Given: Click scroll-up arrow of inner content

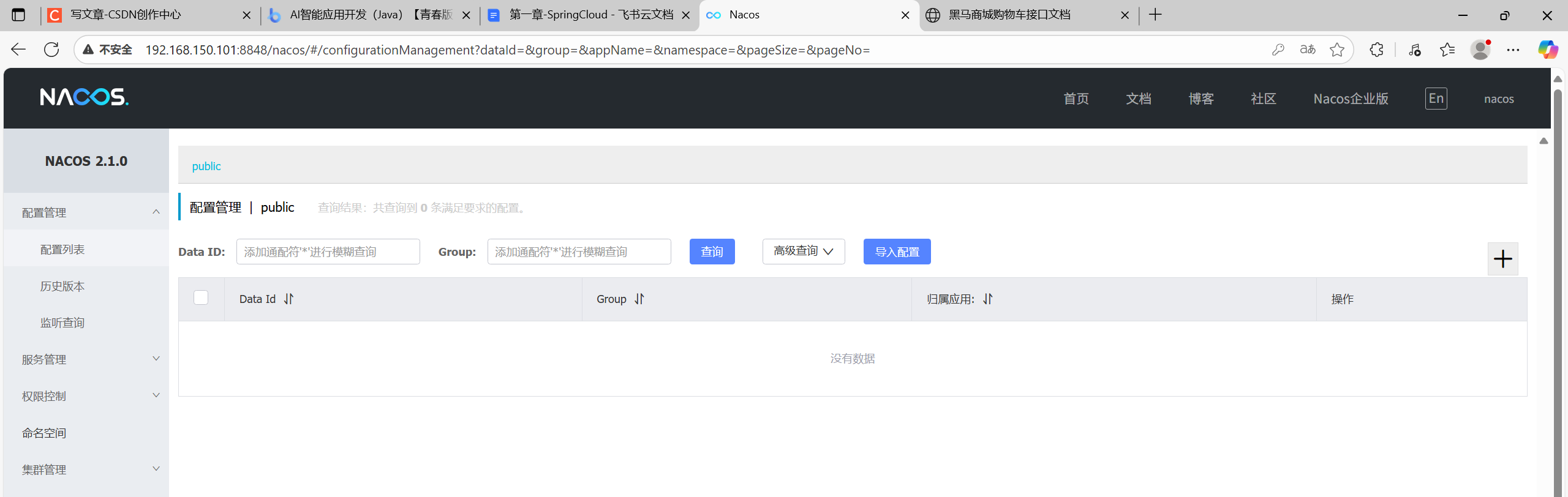Looking at the screenshot, I should (1543, 141).
